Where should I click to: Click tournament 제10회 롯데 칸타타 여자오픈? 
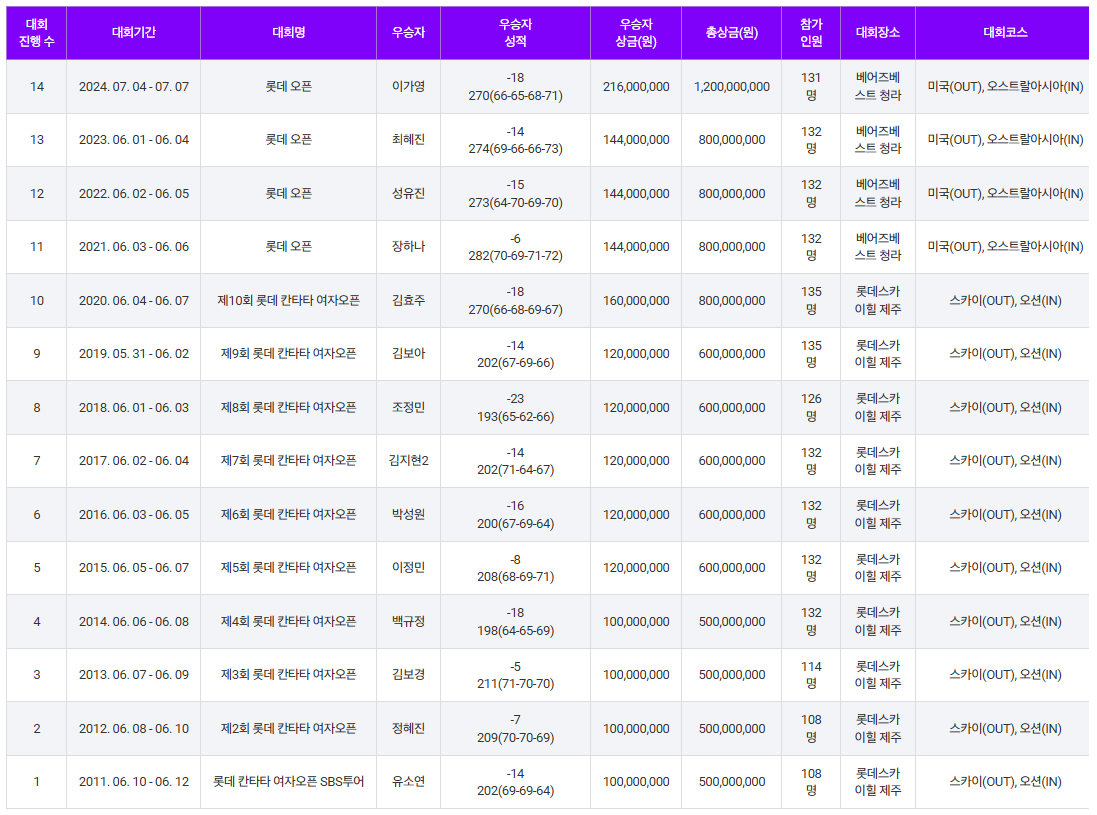[x=288, y=301]
